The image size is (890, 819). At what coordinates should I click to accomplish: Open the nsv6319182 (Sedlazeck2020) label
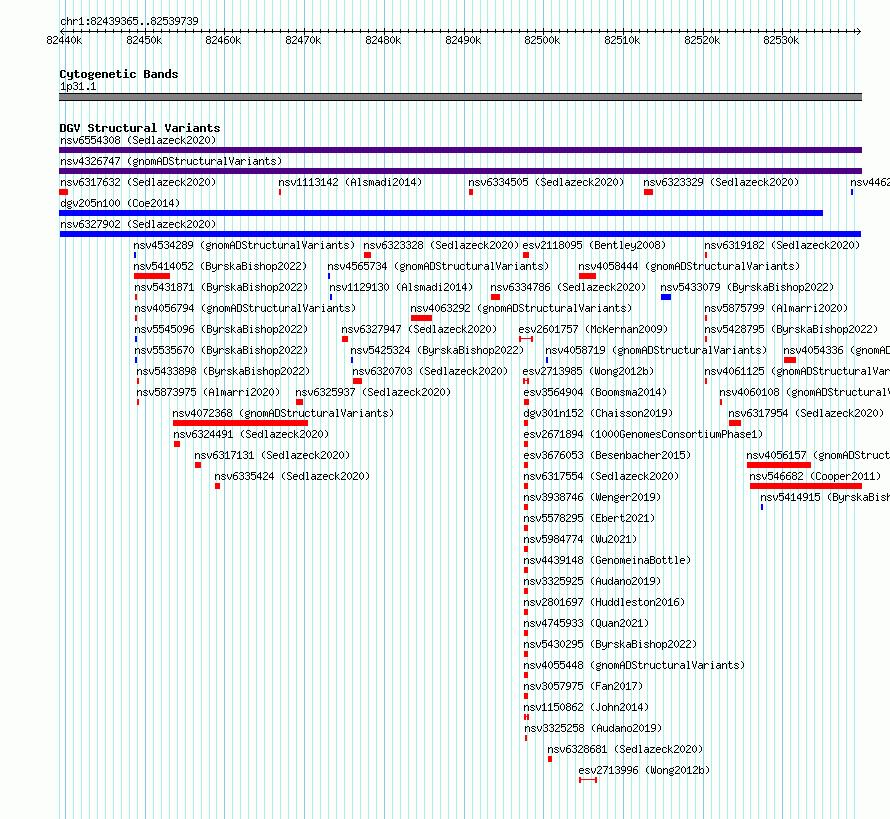coord(782,245)
